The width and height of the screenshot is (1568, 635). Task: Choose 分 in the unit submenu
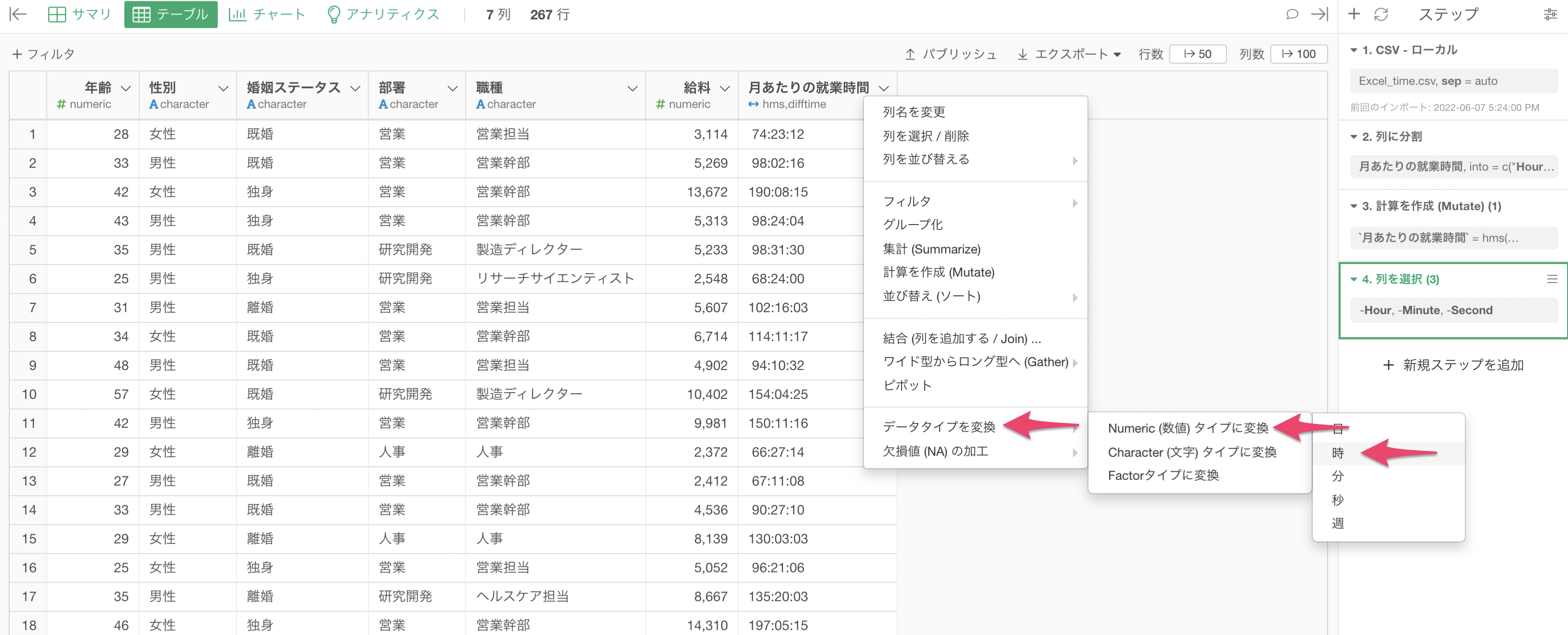coord(1388,476)
